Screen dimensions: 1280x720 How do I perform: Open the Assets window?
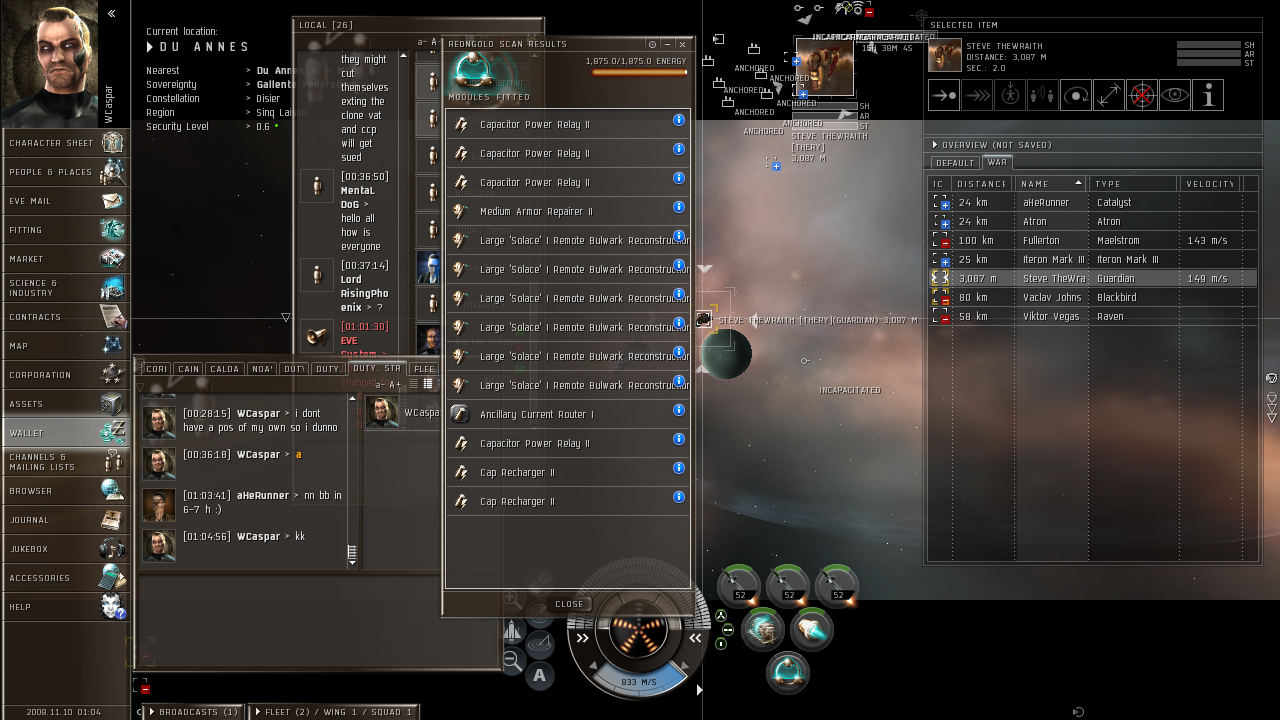point(66,404)
